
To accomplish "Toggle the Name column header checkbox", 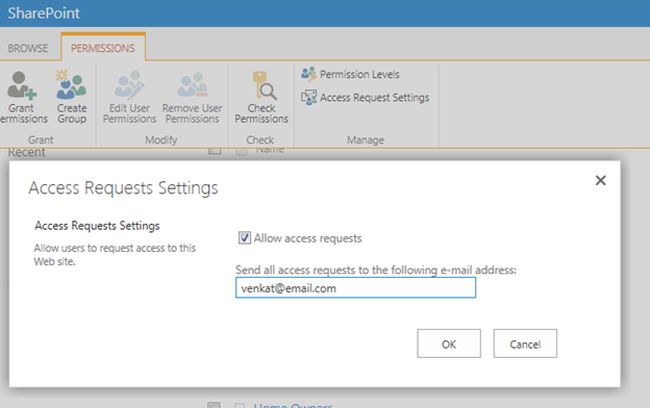I will click(x=241, y=150).
